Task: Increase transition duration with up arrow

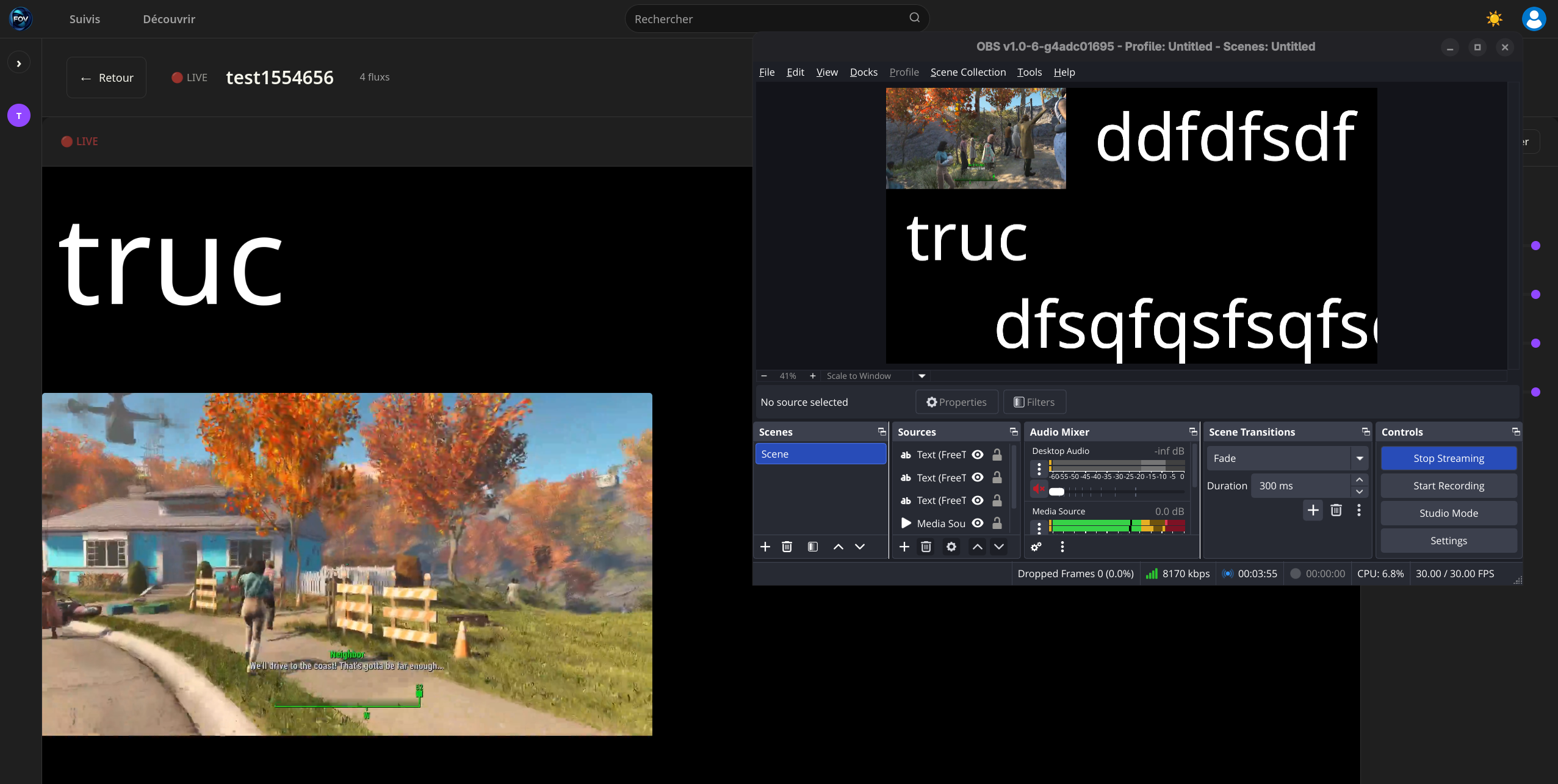Action: (1360, 480)
